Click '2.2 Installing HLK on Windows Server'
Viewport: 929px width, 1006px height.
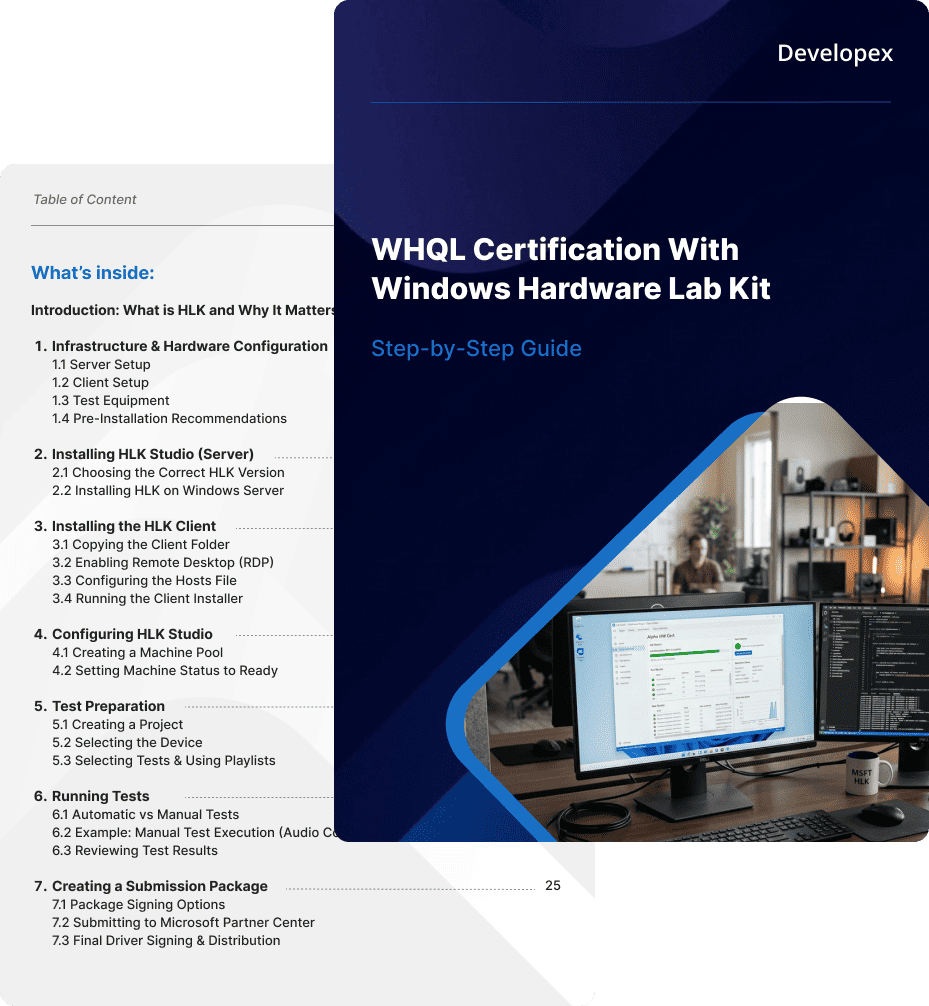tap(168, 490)
